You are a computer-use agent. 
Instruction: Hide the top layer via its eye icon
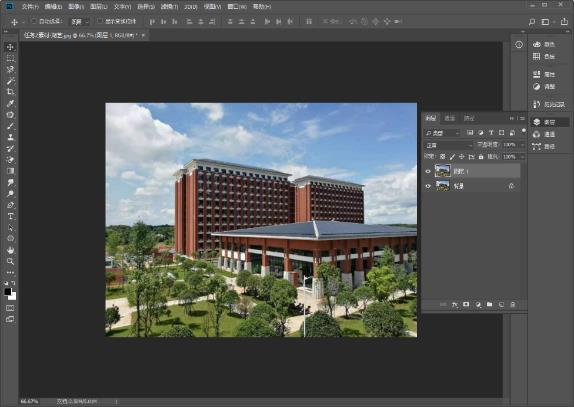pyautogui.click(x=428, y=171)
